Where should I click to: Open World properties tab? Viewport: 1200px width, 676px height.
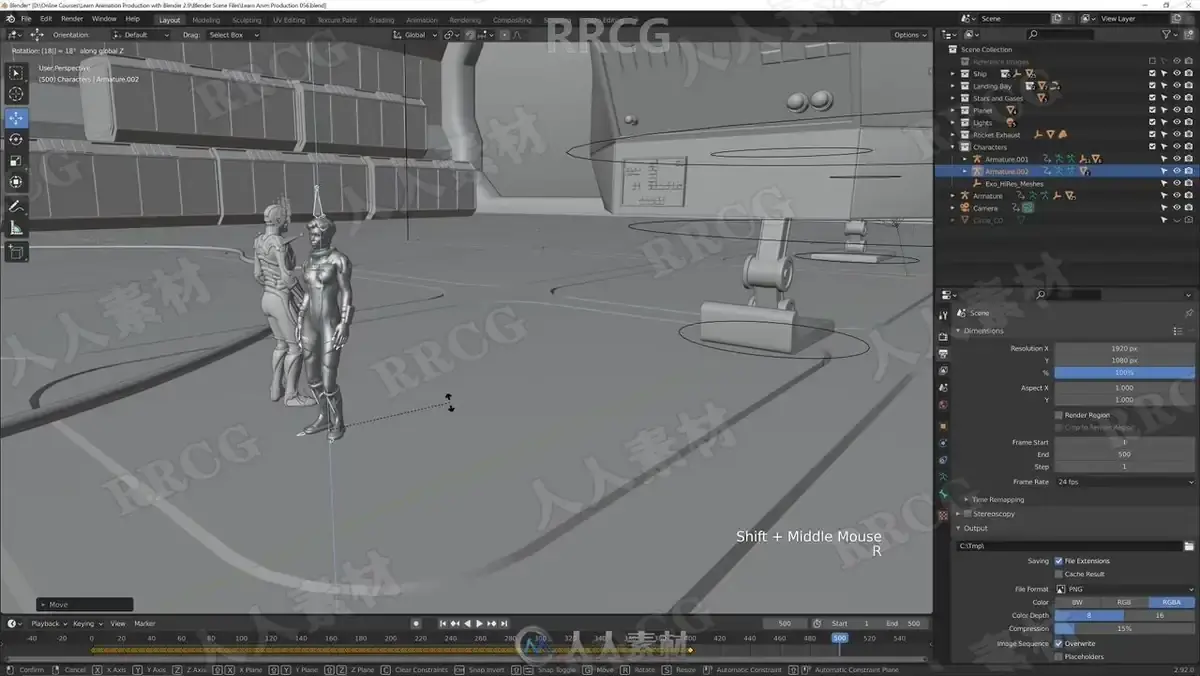(x=943, y=405)
